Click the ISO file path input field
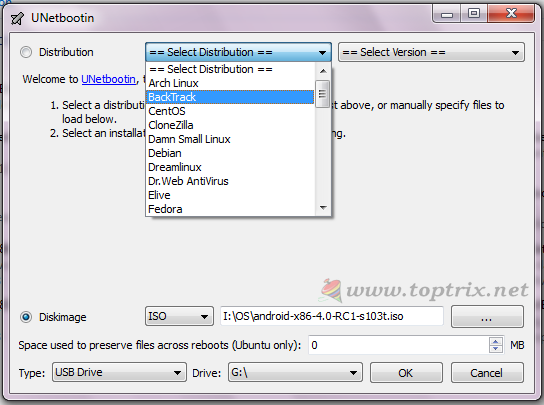The width and height of the screenshot is (544, 405). [332, 316]
